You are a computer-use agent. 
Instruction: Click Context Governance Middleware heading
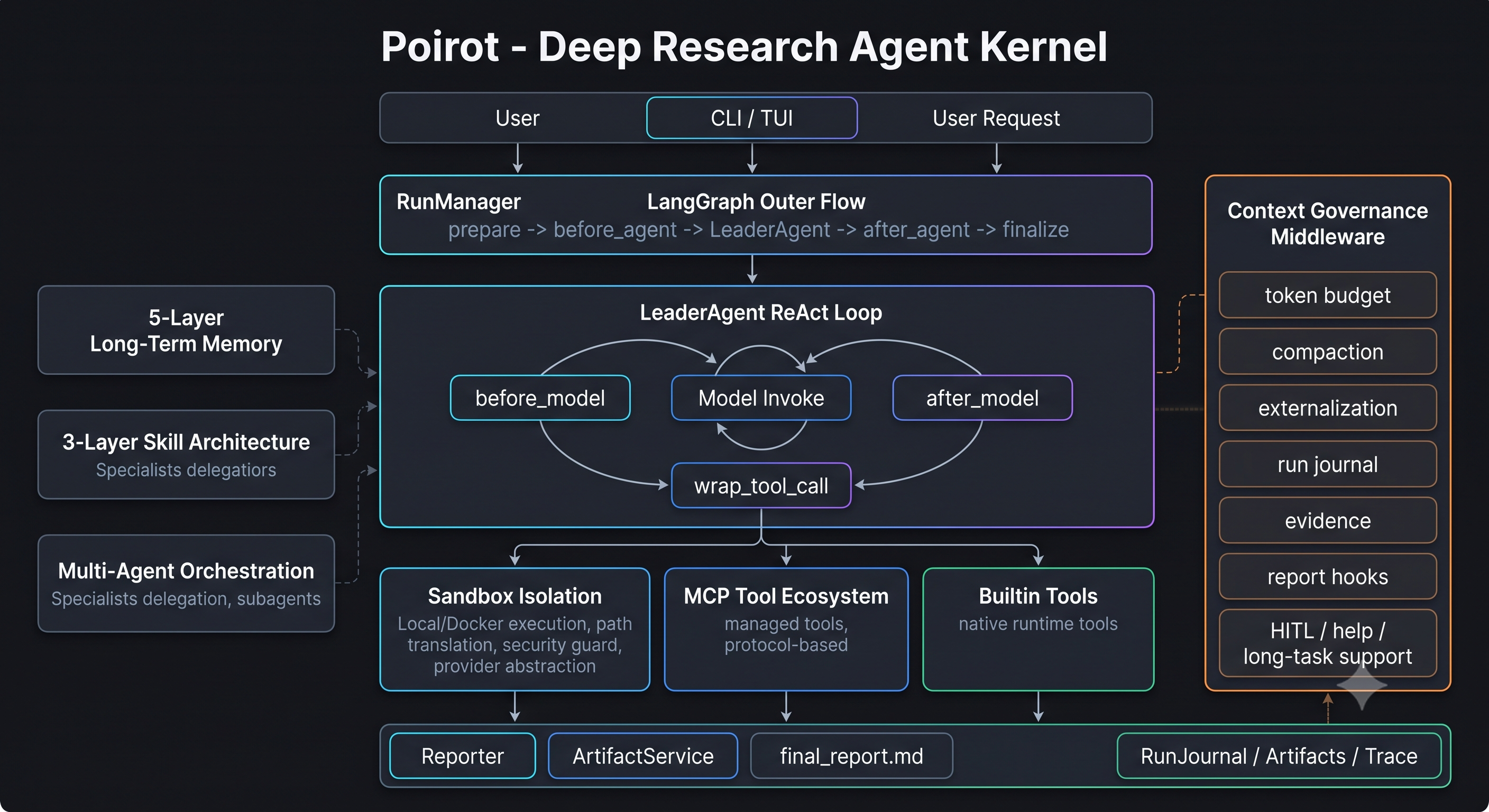coord(1328,224)
